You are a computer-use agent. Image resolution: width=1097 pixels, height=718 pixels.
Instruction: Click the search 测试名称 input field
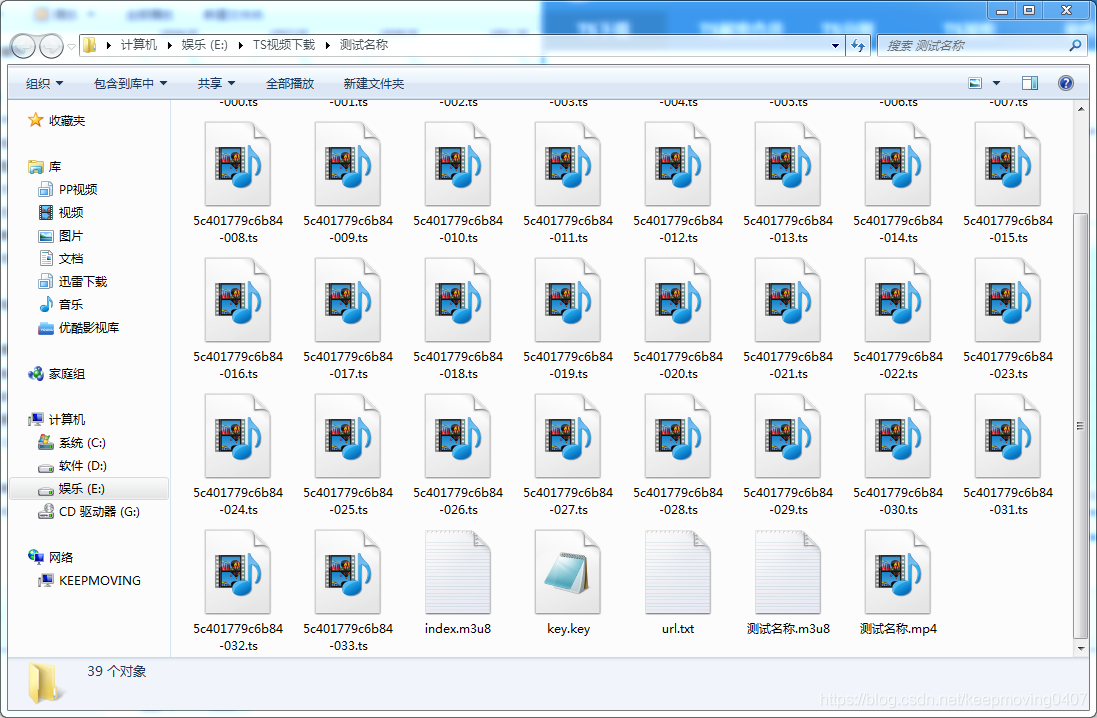974,45
